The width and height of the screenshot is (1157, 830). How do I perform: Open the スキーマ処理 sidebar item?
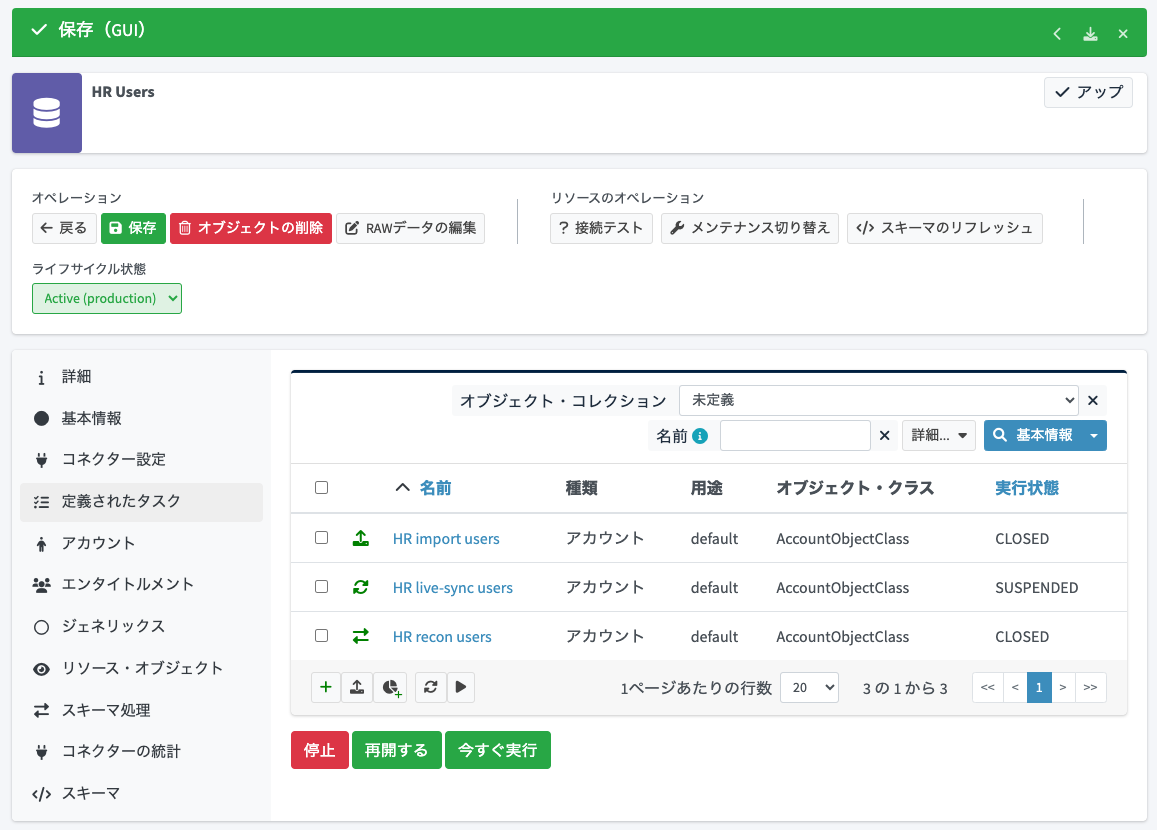[141, 710]
